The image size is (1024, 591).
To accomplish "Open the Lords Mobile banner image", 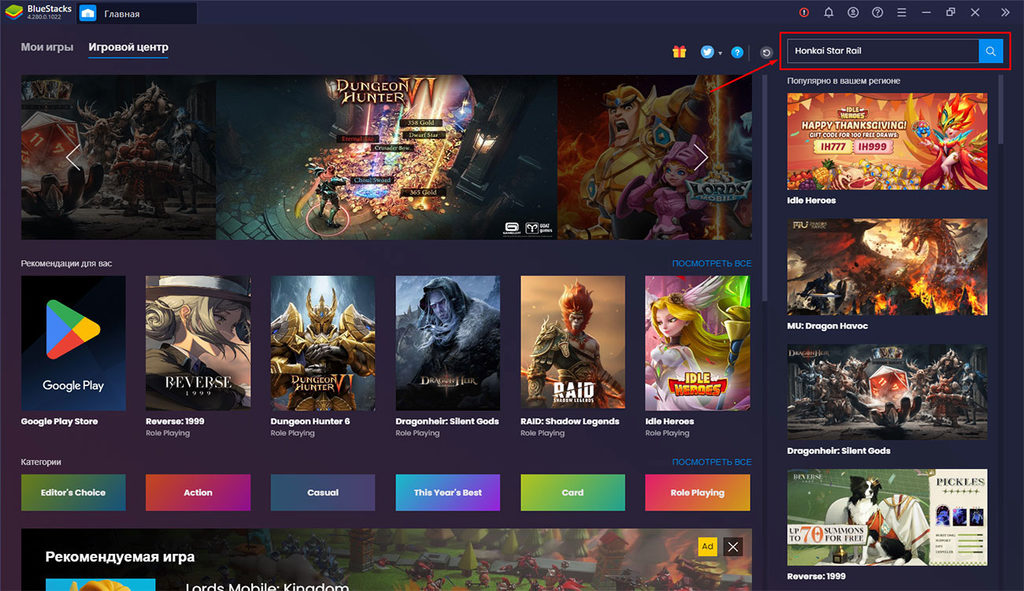I will [x=654, y=157].
